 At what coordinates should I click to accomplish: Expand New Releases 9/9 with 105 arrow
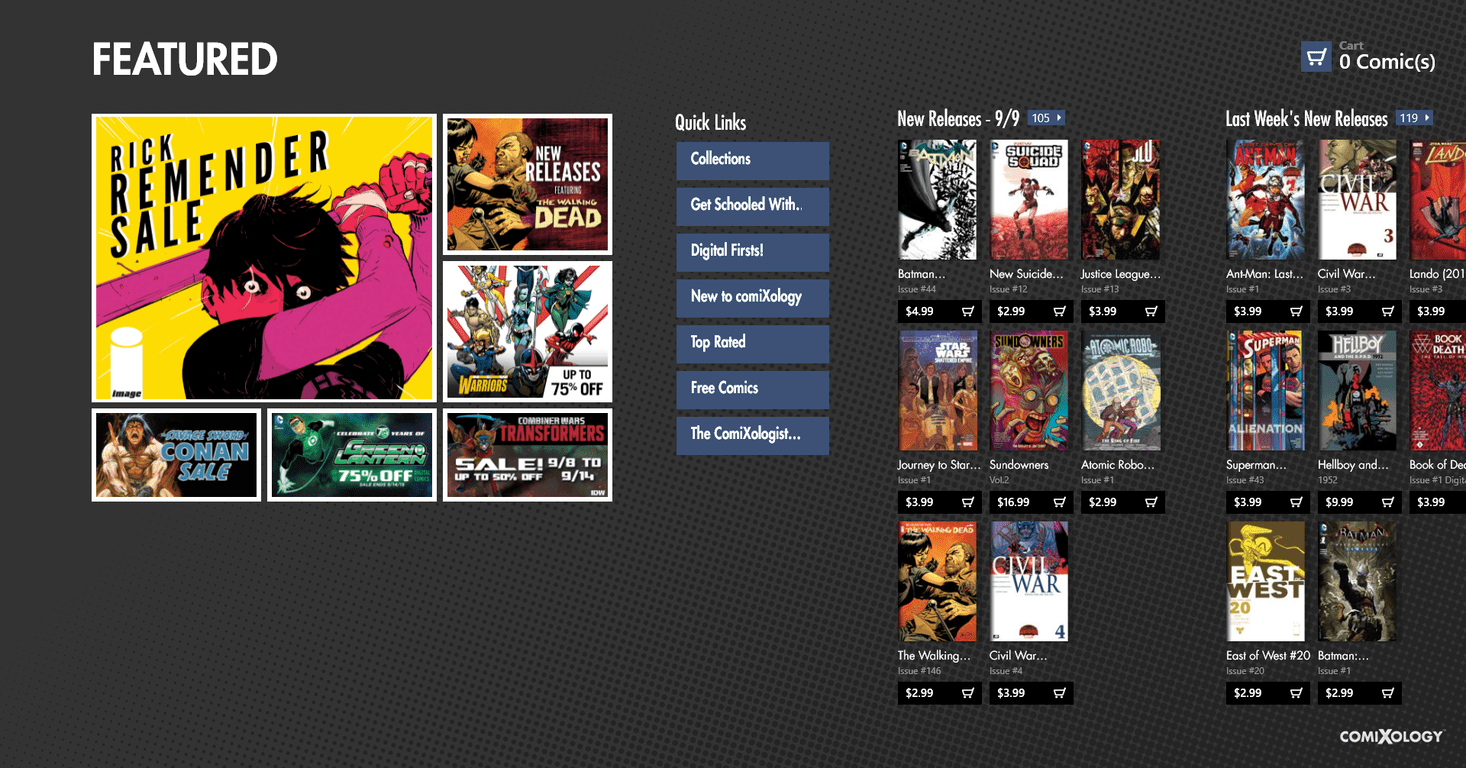(x=1046, y=118)
